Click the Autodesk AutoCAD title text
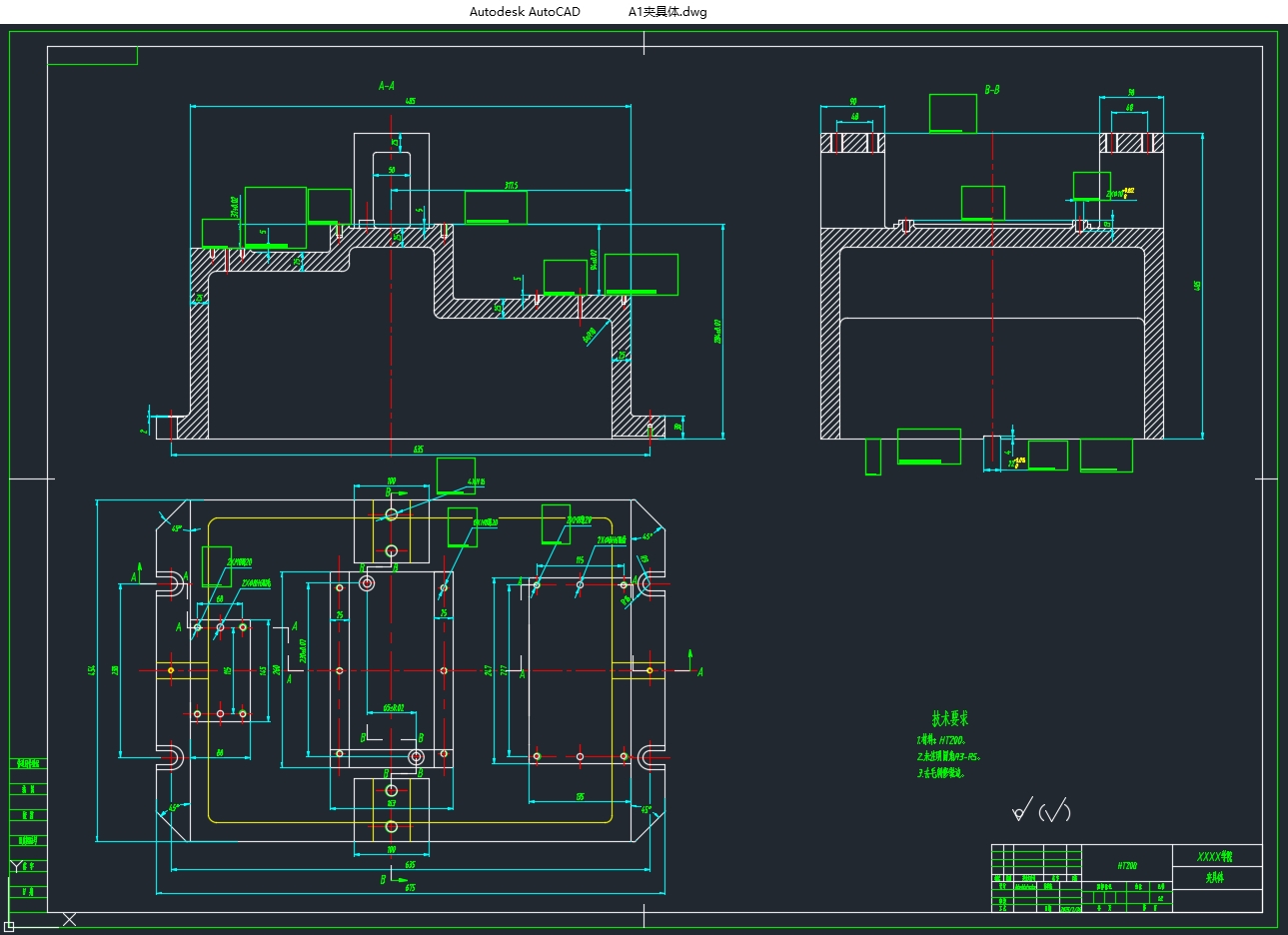1288x935 pixels. click(x=525, y=12)
